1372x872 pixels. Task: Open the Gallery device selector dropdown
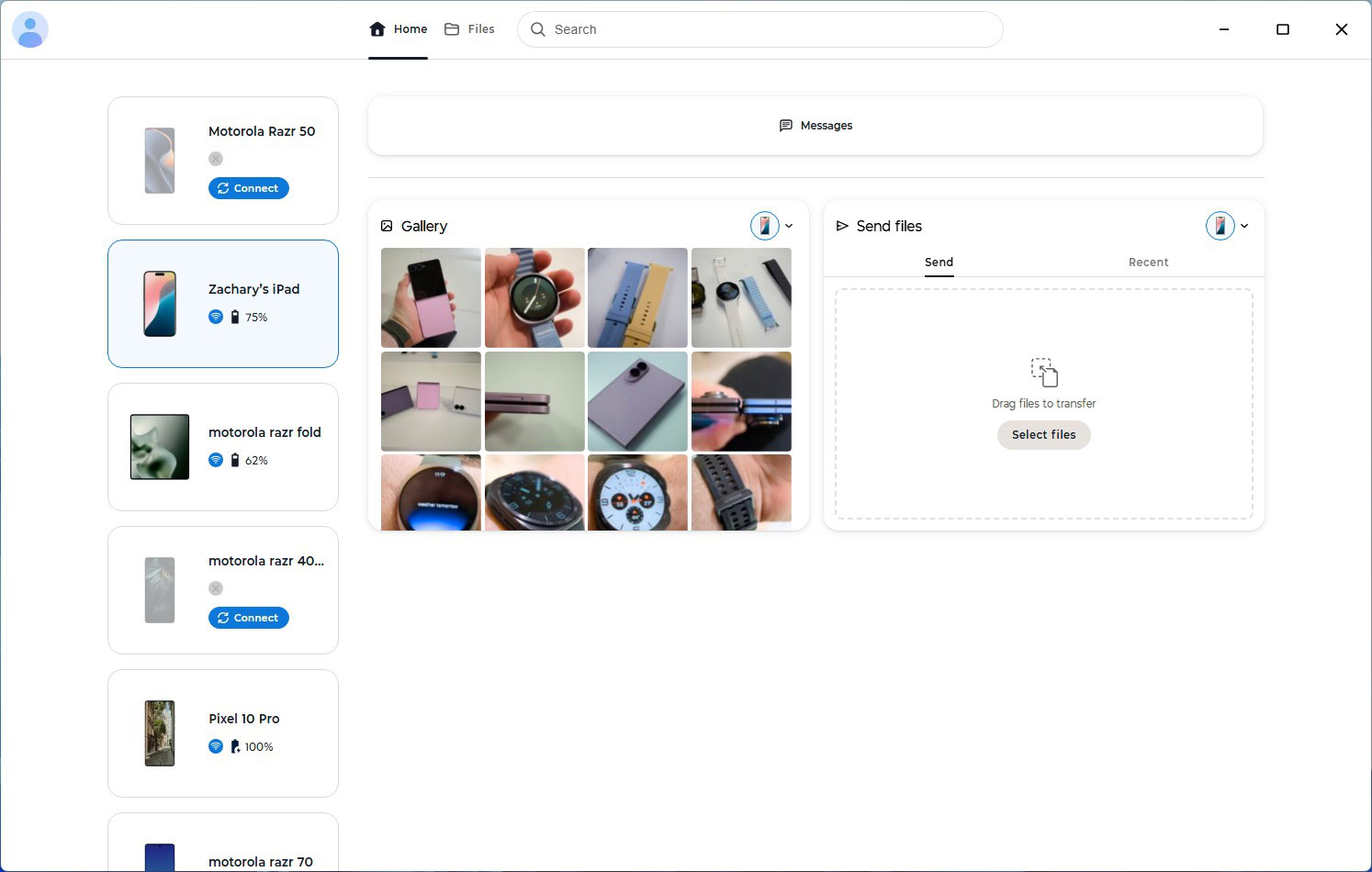pos(772,226)
